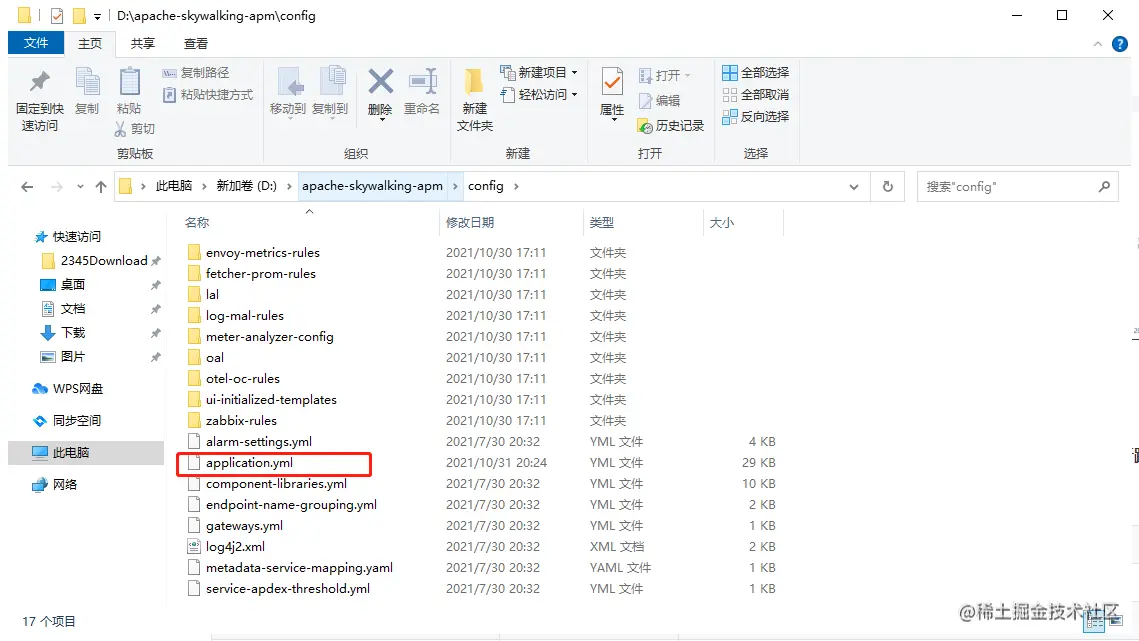
Task: Go back with the left arrow
Action: [x=27, y=187]
